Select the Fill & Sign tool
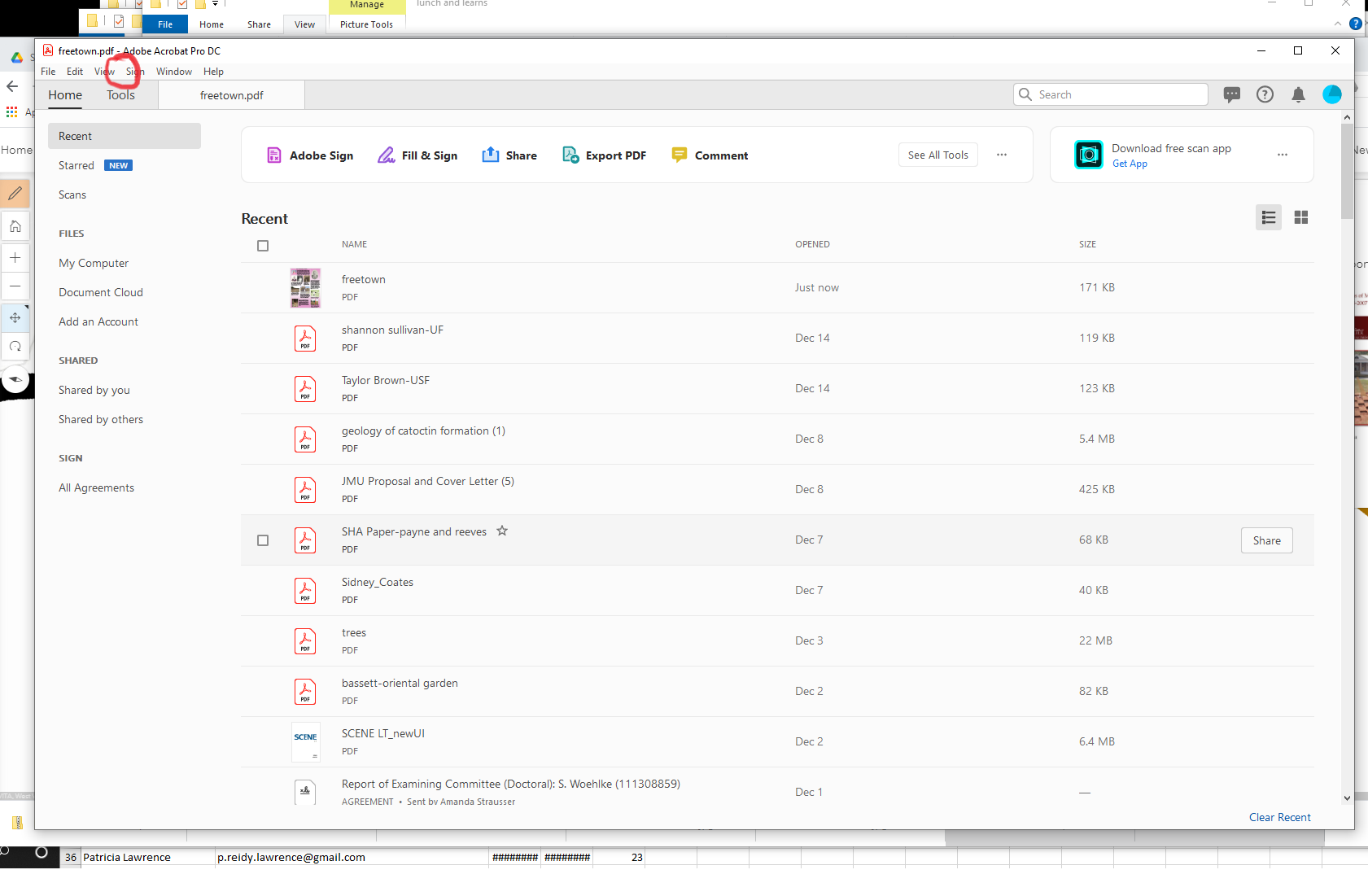This screenshot has width=1368, height=896. (429, 155)
